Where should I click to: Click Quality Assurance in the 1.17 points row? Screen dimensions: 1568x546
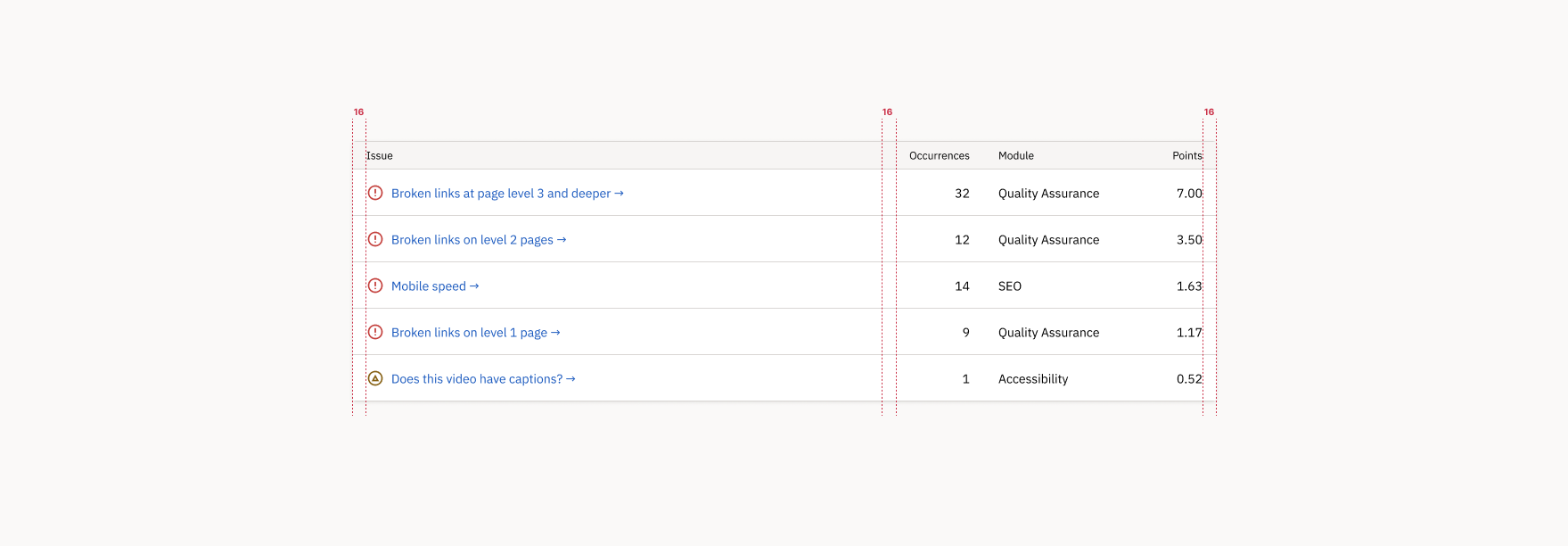click(1048, 333)
